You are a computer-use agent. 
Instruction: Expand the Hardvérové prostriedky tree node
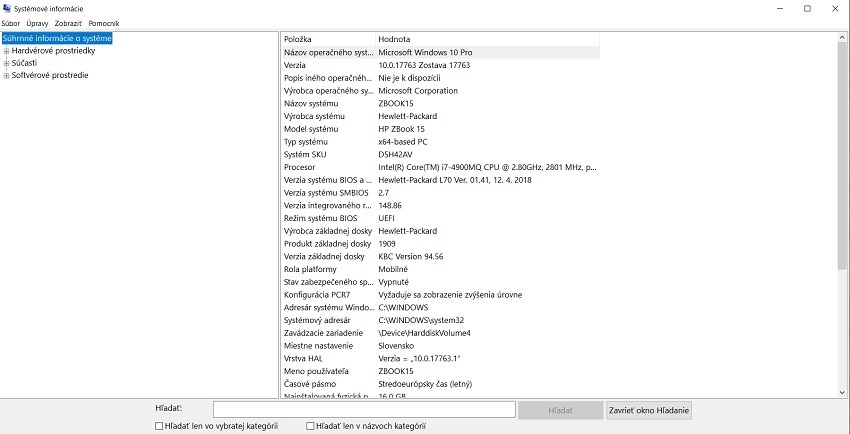point(6,50)
